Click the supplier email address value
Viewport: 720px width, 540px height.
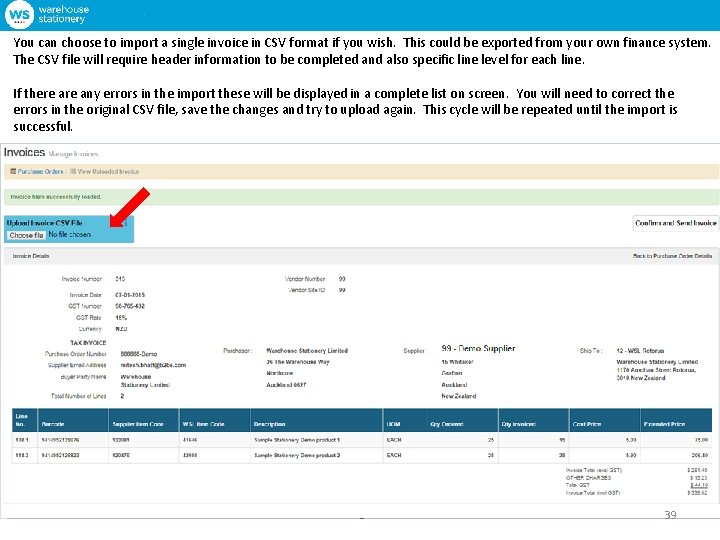click(x=153, y=365)
